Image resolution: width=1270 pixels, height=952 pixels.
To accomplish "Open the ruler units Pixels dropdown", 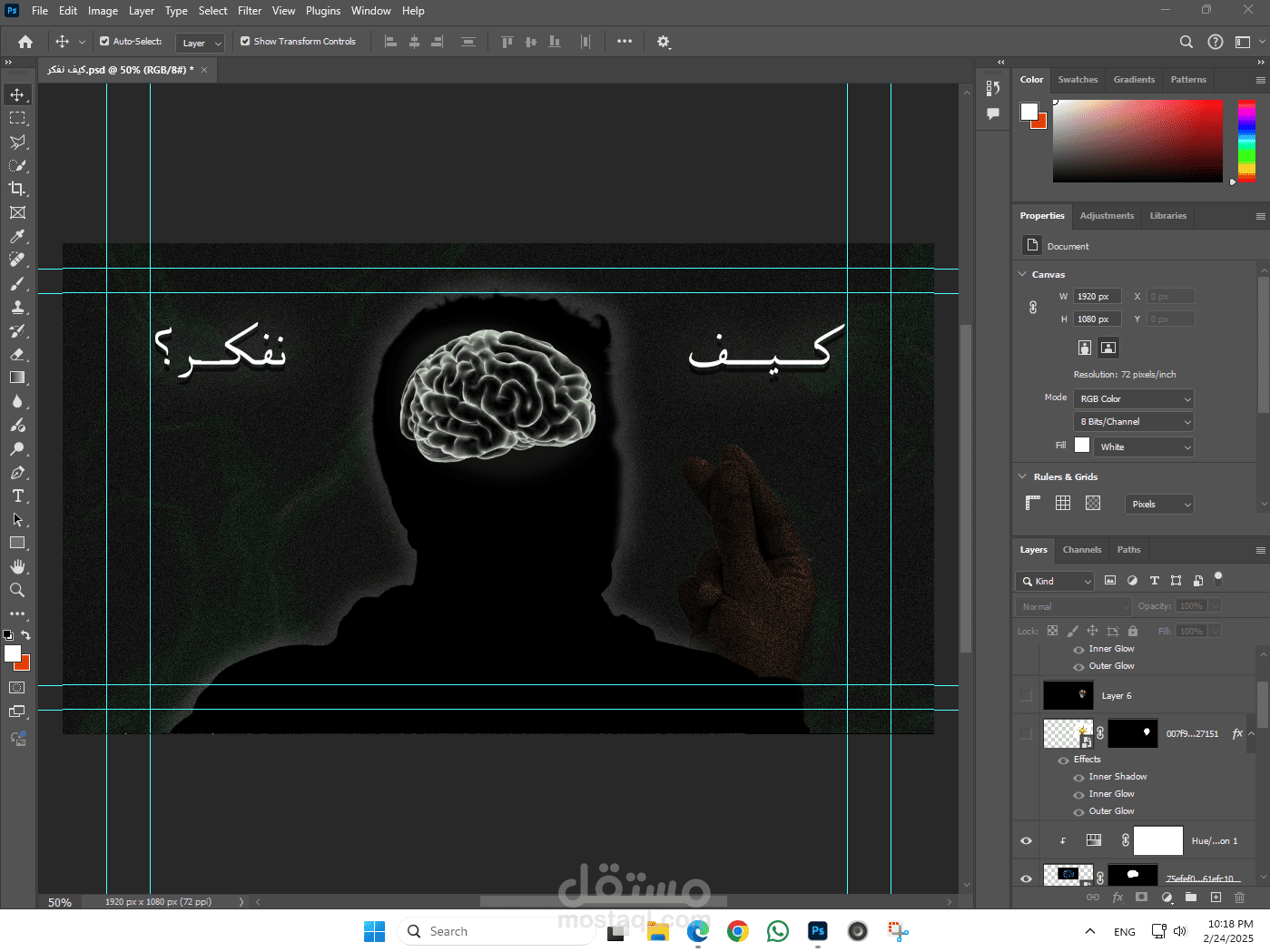I will [1159, 505].
